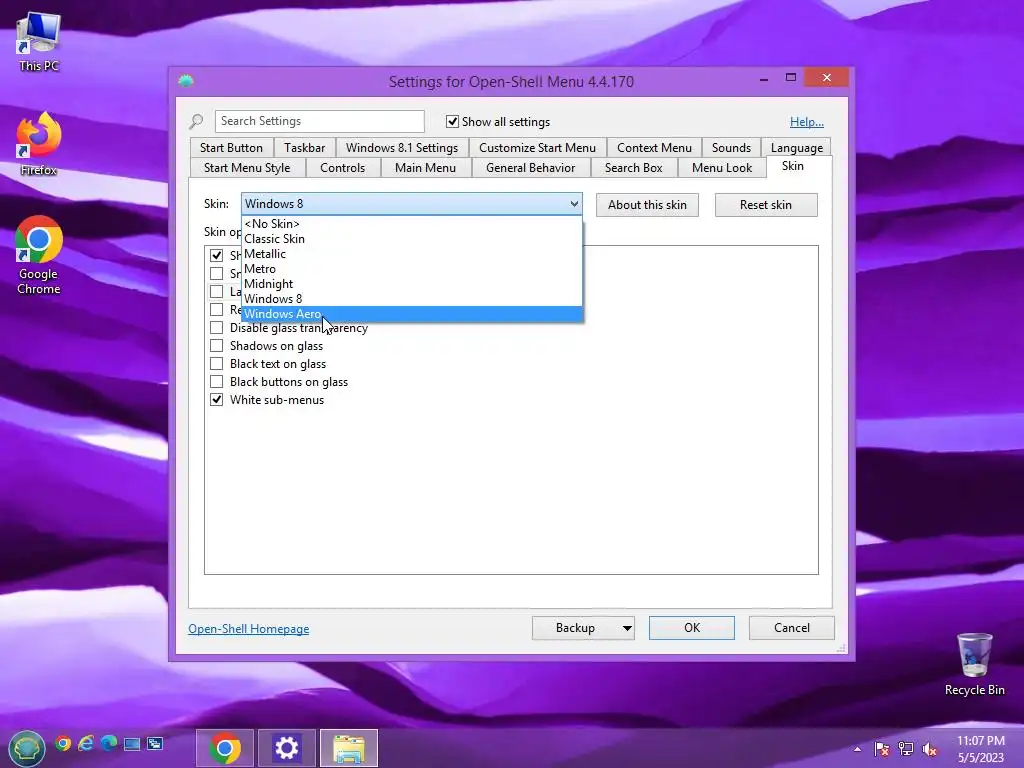
Task: Select the Skin tab
Action: click(793, 166)
